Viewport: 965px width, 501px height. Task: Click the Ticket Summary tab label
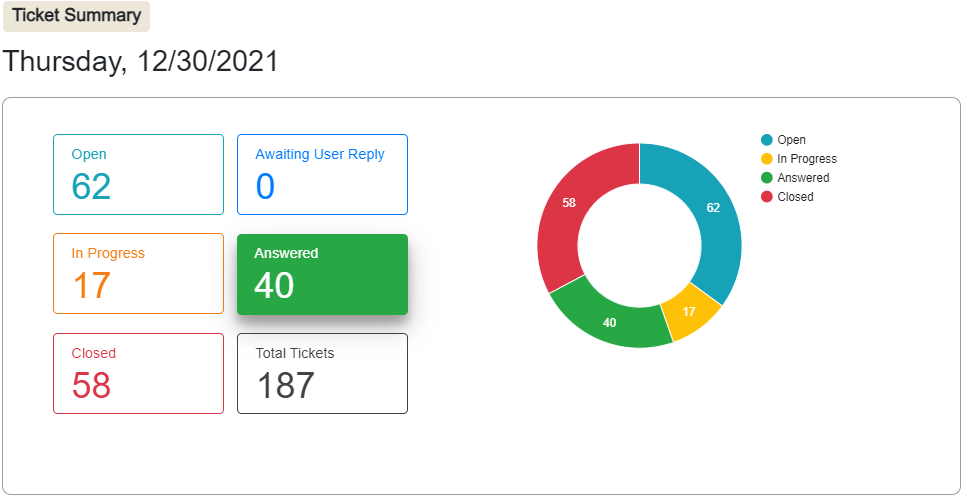pos(77,16)
